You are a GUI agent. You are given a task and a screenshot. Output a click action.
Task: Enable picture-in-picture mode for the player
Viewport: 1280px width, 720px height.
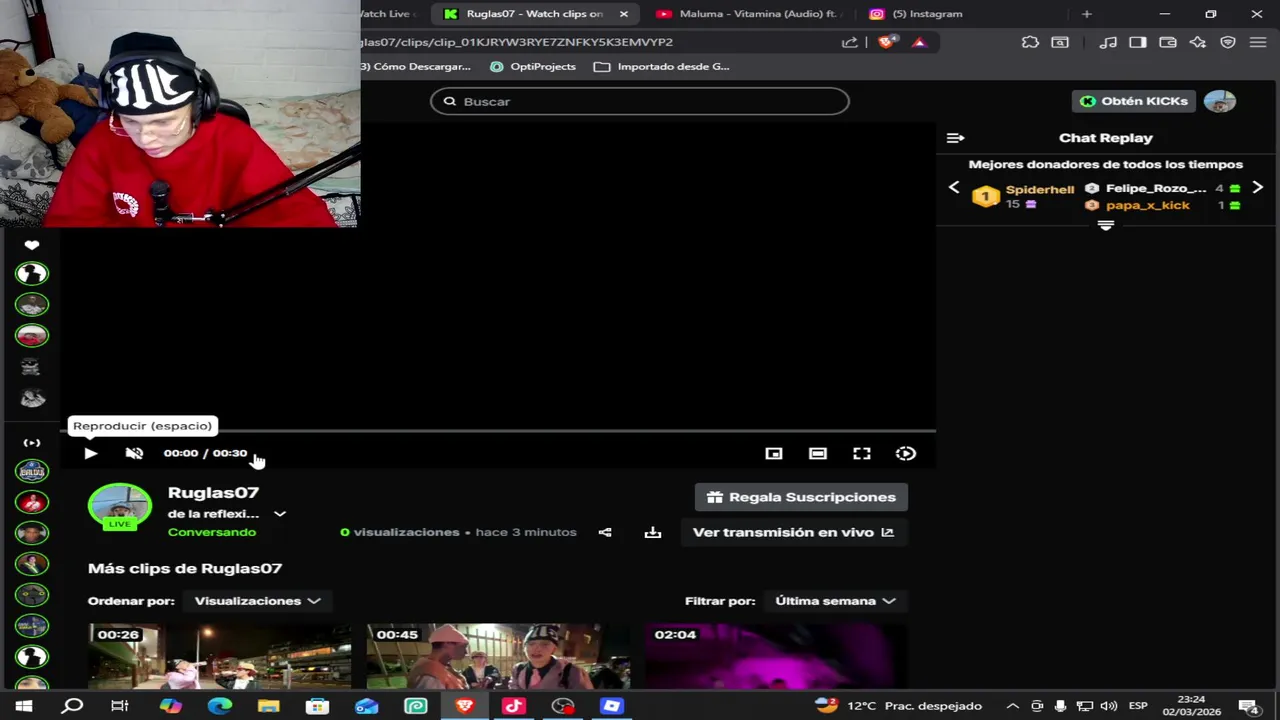tap(774, 453)
